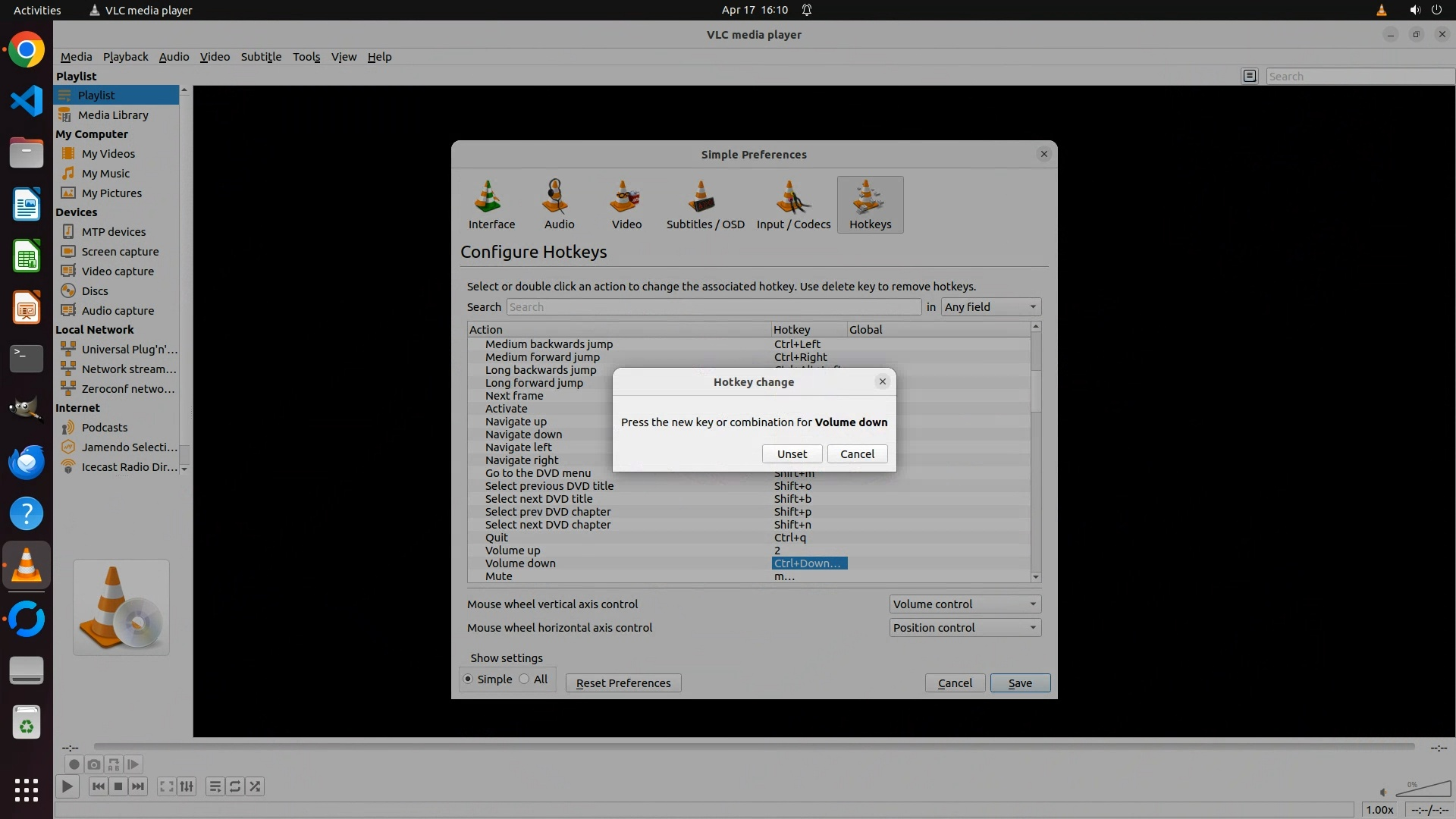Select the Input / Codecs preferences icon

point(793,204)
